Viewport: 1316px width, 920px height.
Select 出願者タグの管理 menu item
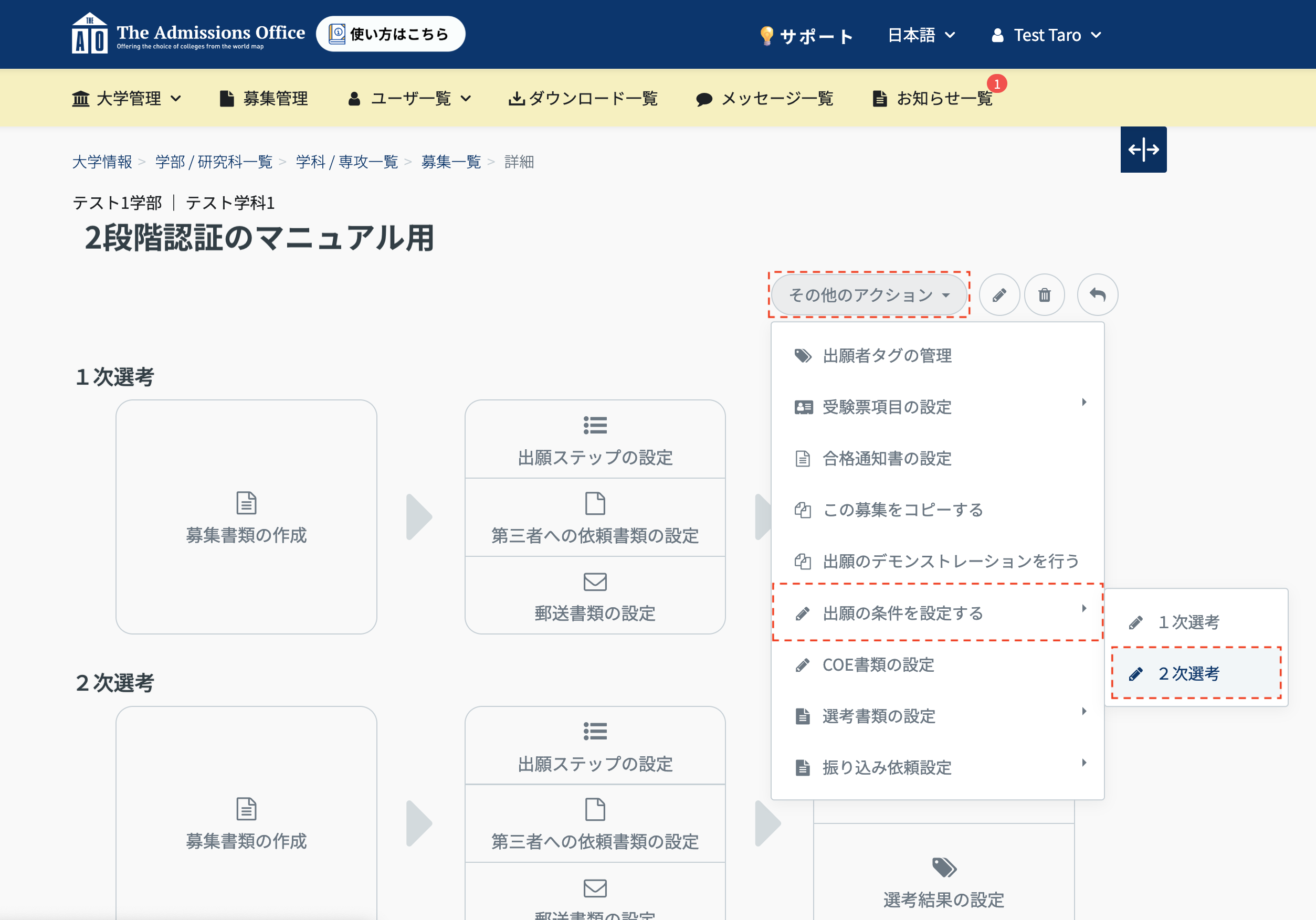(887, 355)
